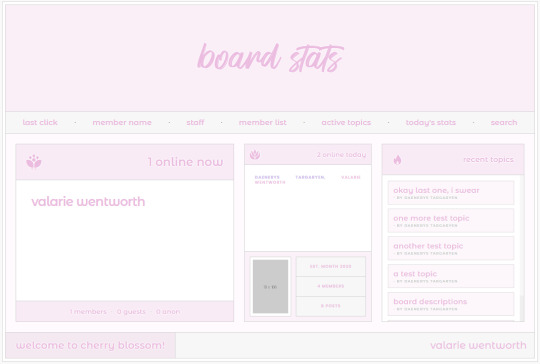The image size is (540, 364).
Task: Click the recent topics heading
Action: click(x=488, y=159)
